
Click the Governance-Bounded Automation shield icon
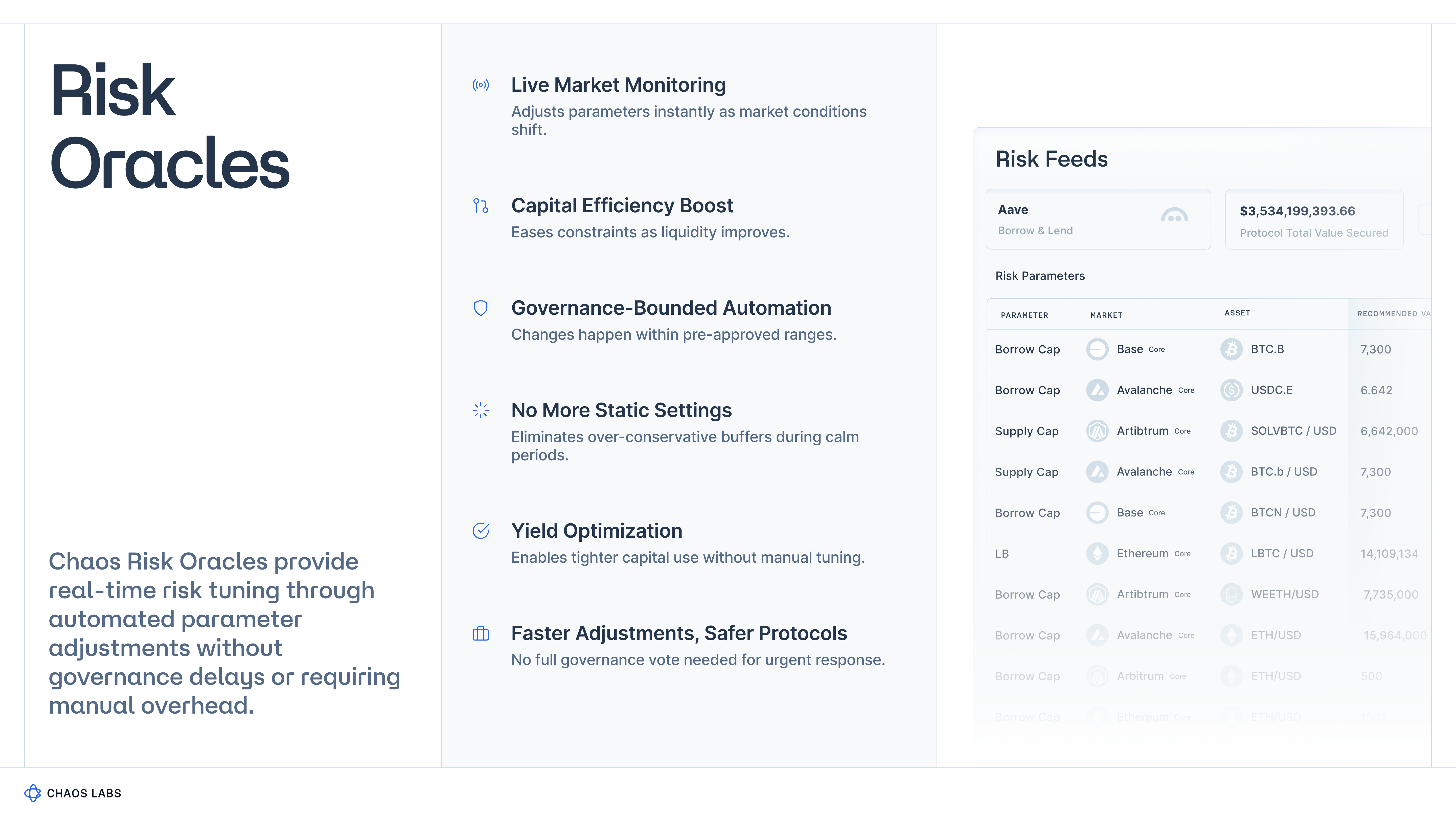coord(481,308)
